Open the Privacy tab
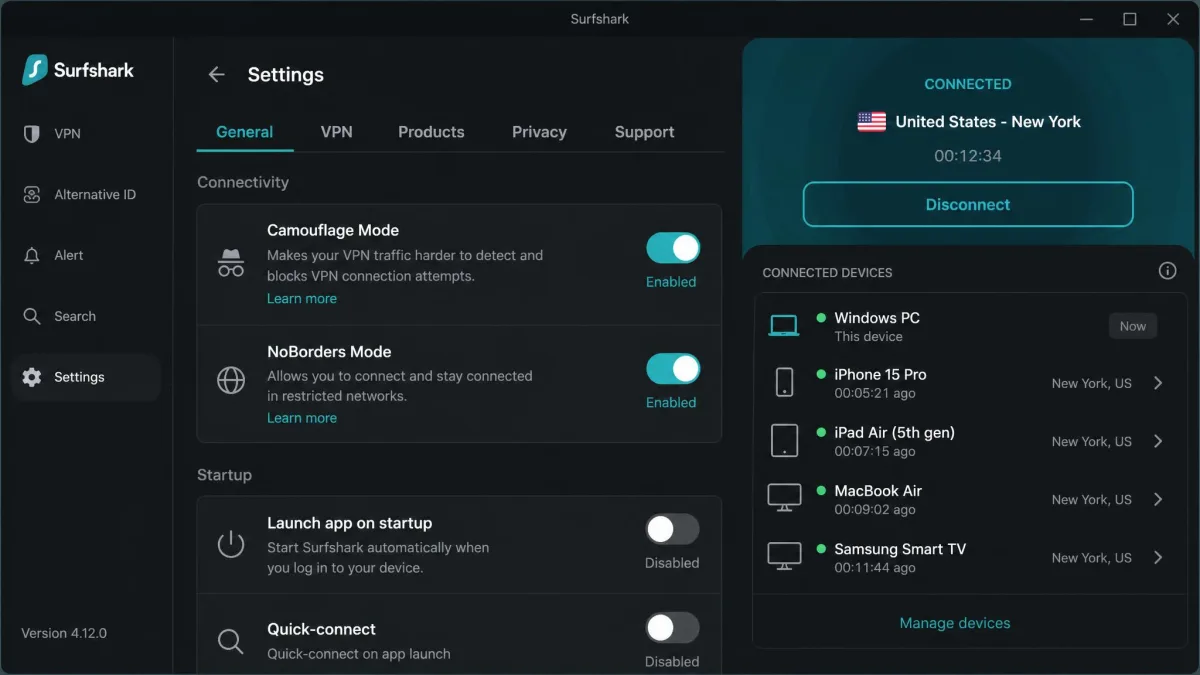Screen dimensions: 1200x675 pos(539,132)
